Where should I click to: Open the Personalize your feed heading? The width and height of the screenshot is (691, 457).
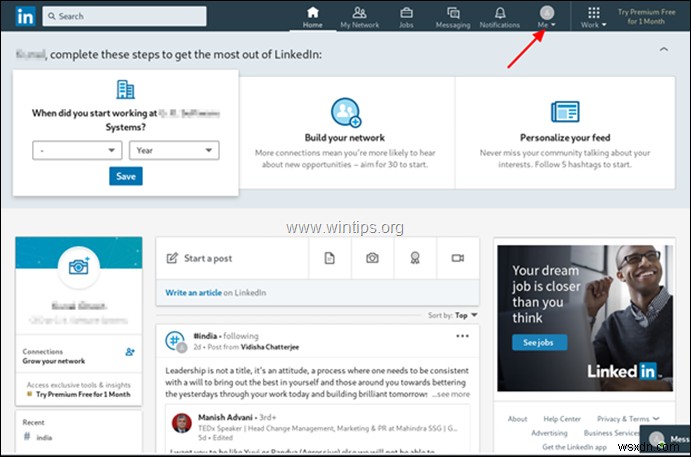(x=565, y=137)
